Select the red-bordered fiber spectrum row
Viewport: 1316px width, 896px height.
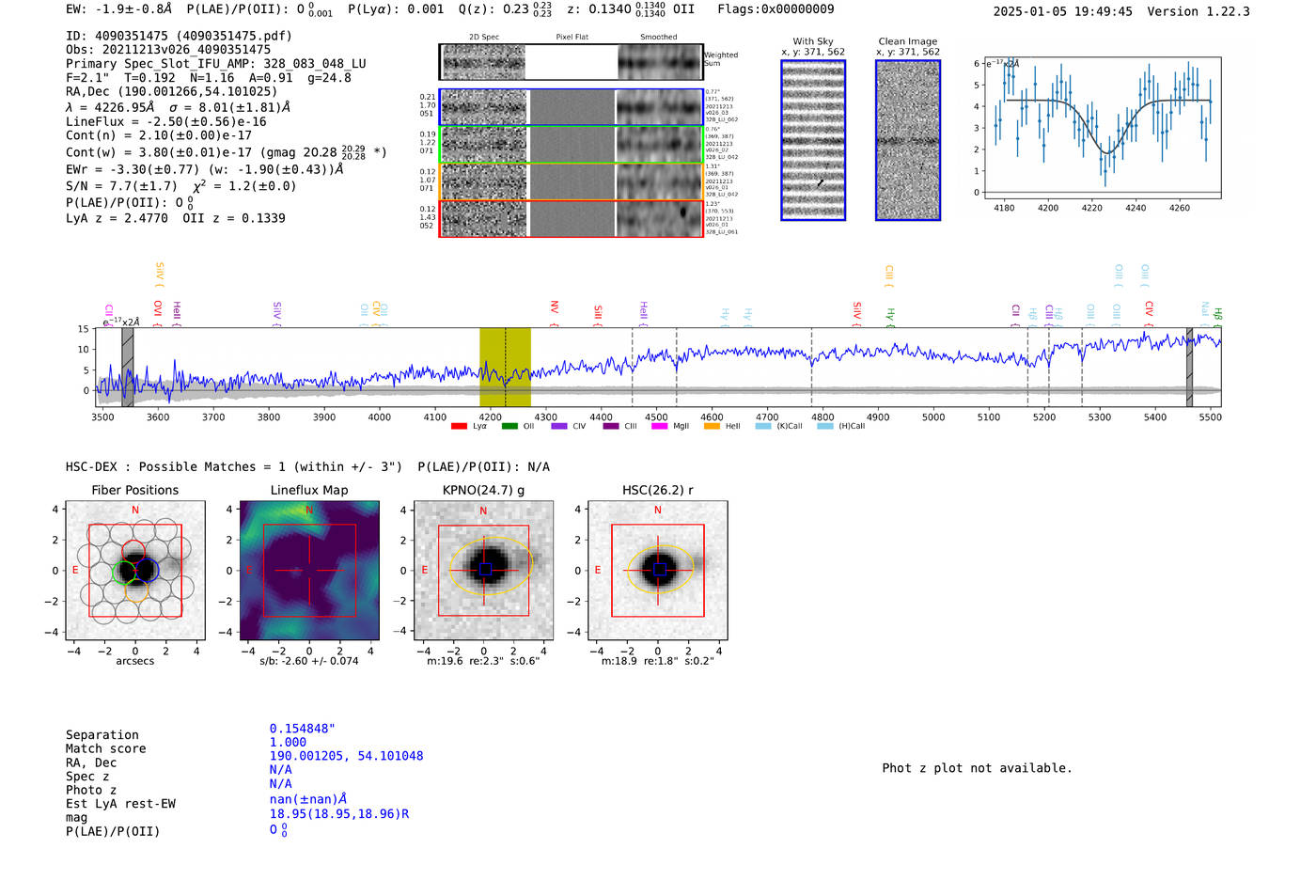pos(572,218)
